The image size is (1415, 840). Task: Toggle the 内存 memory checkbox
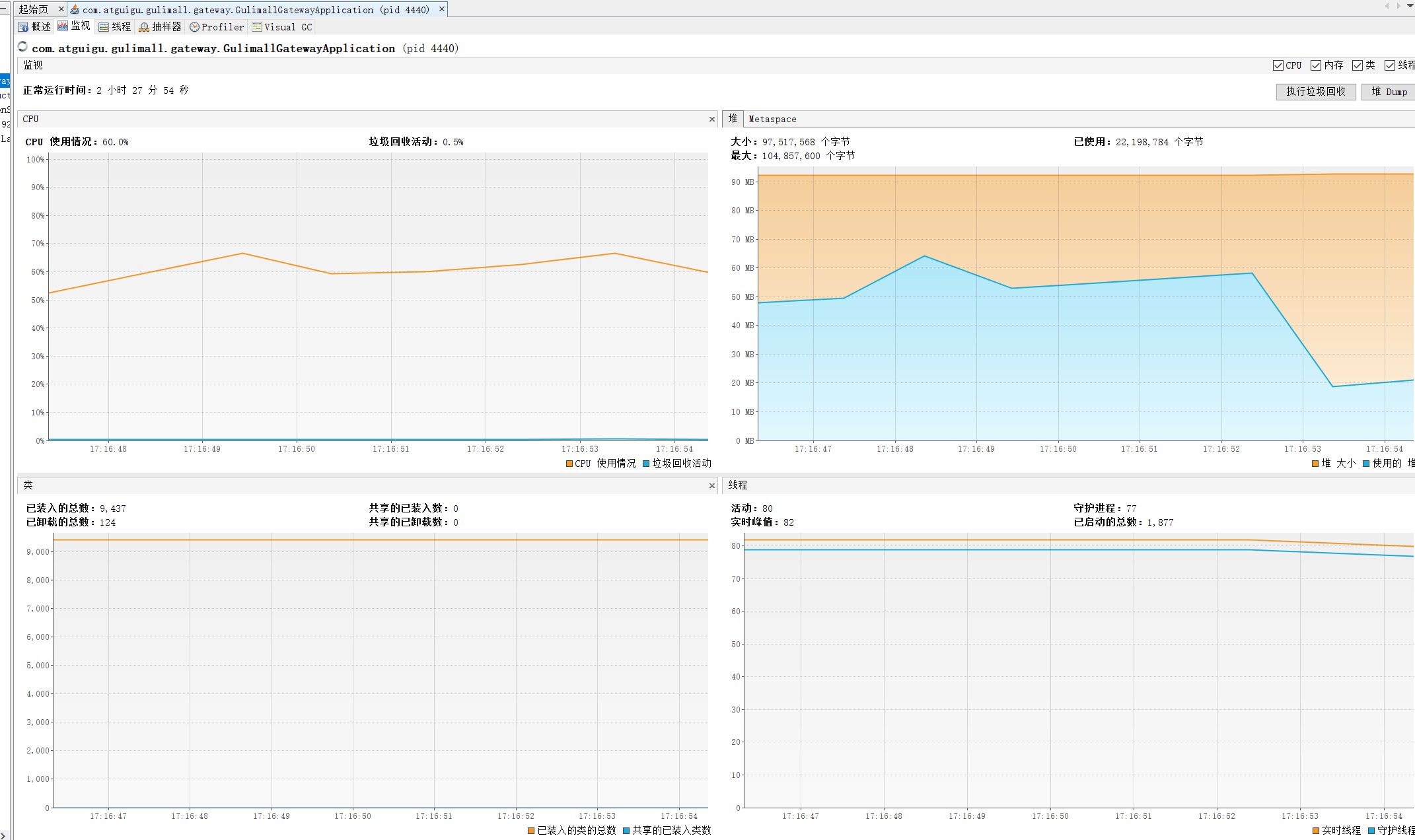pos(1316,65)
